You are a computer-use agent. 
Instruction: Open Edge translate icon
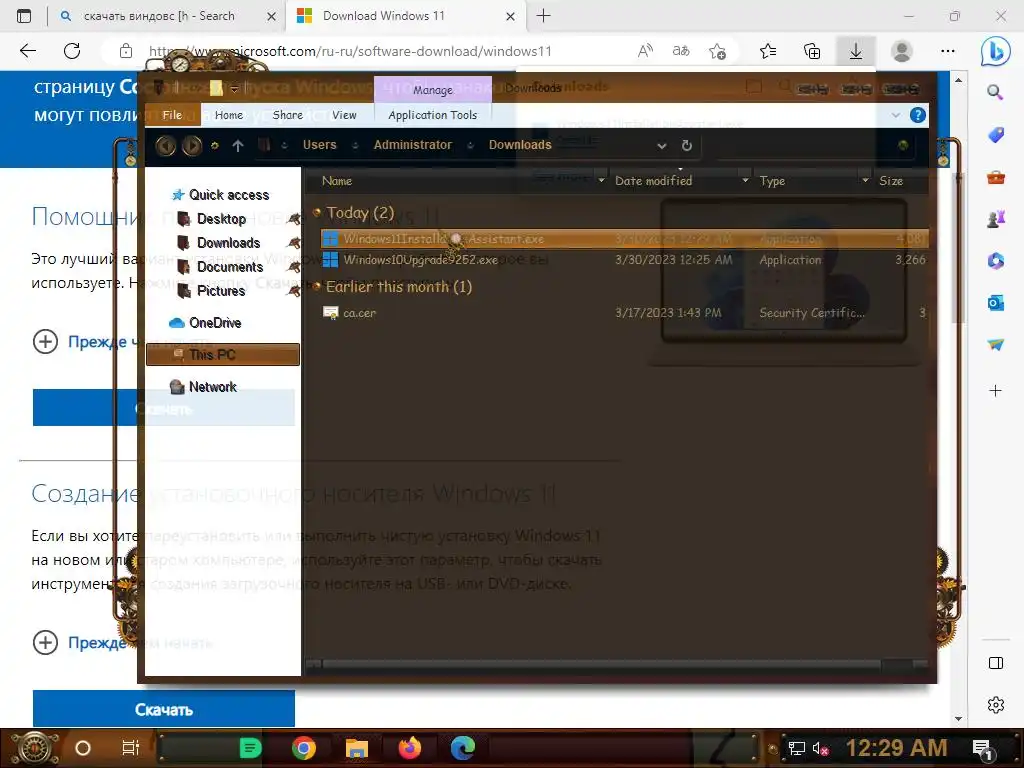coord(680,51)
